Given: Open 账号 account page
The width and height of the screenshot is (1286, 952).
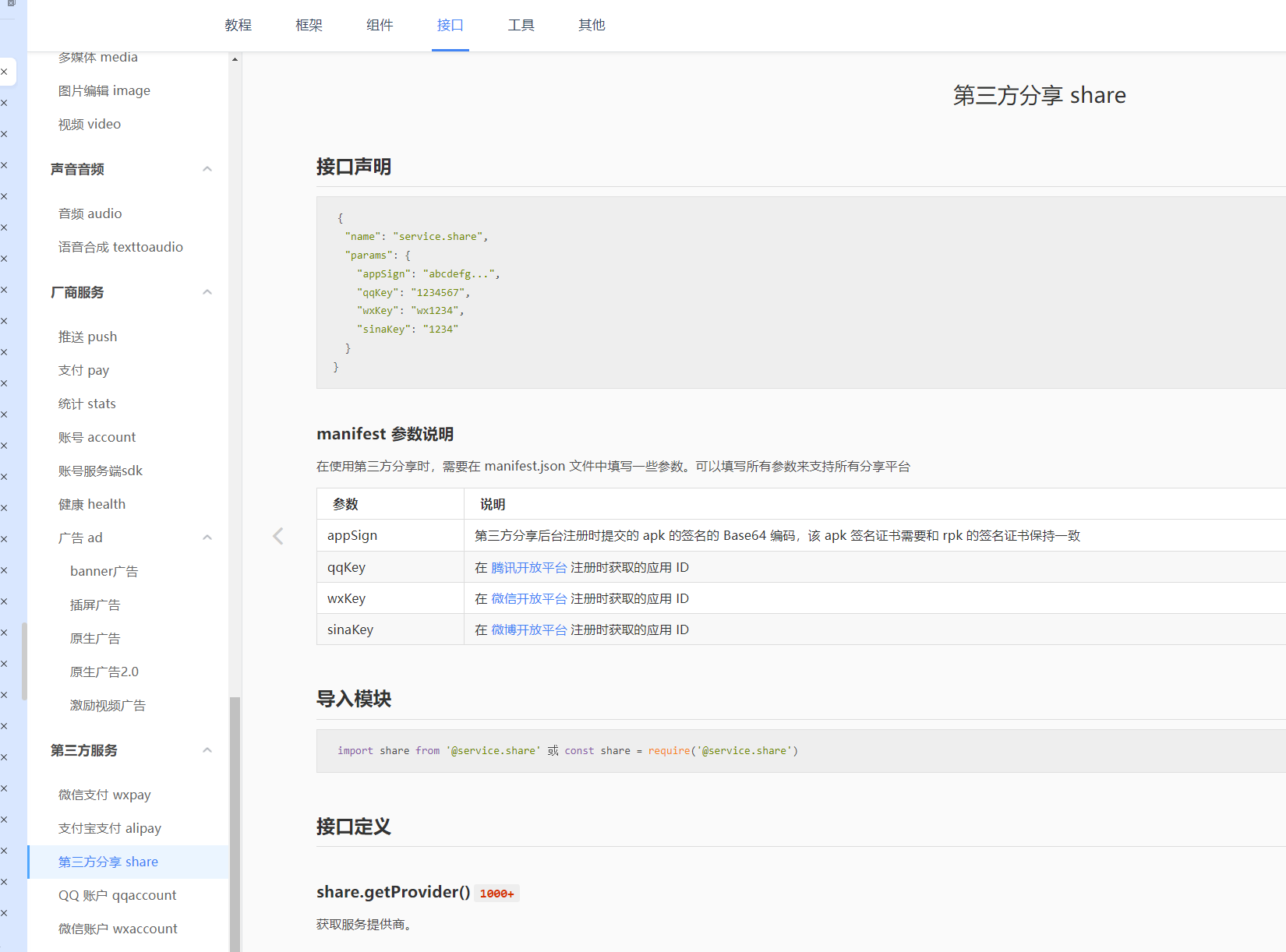Looking at the screenshot, I should point(97,437).
